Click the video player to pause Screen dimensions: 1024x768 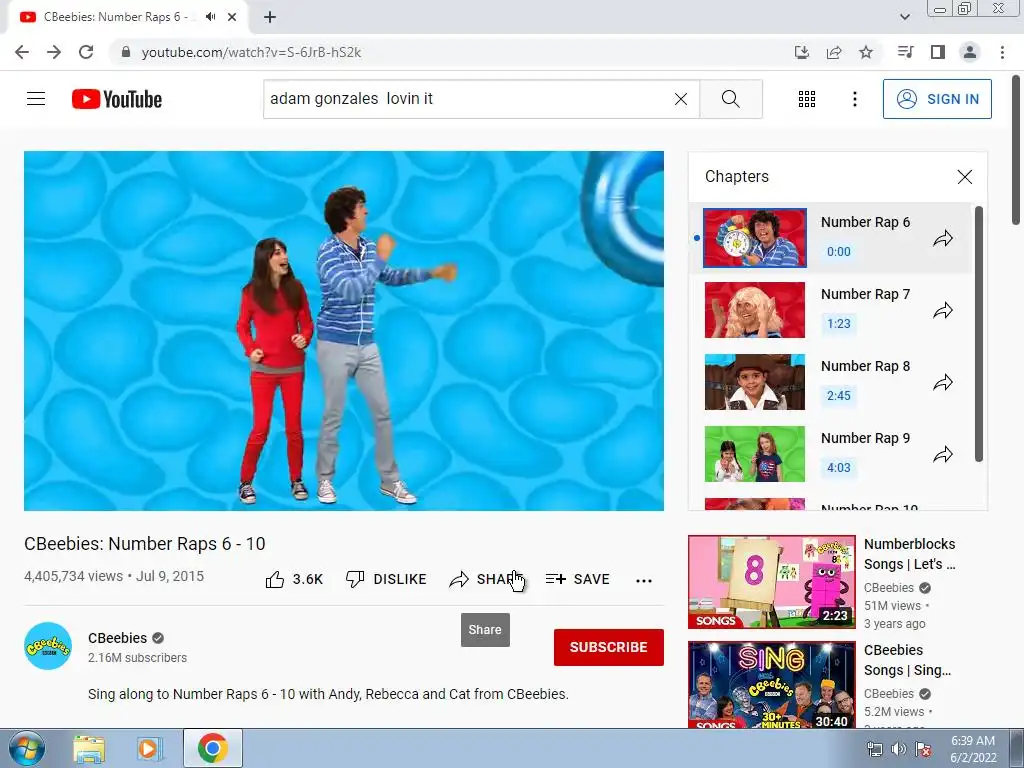point(344,331)
